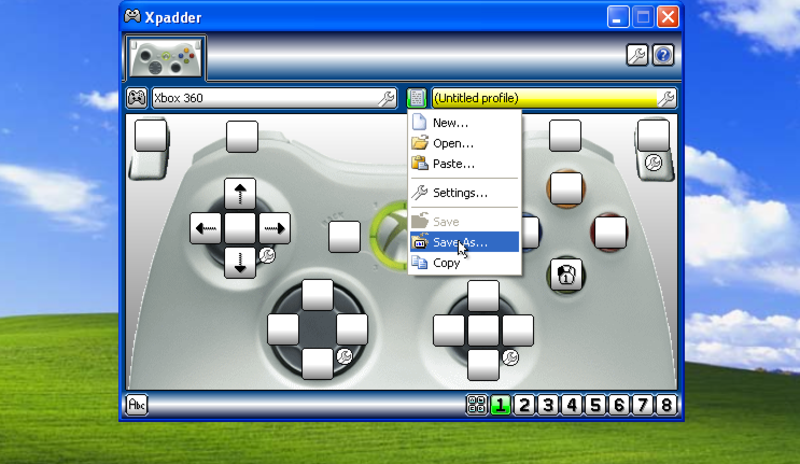Click the green profile document icon

click(x=416, y=98)
